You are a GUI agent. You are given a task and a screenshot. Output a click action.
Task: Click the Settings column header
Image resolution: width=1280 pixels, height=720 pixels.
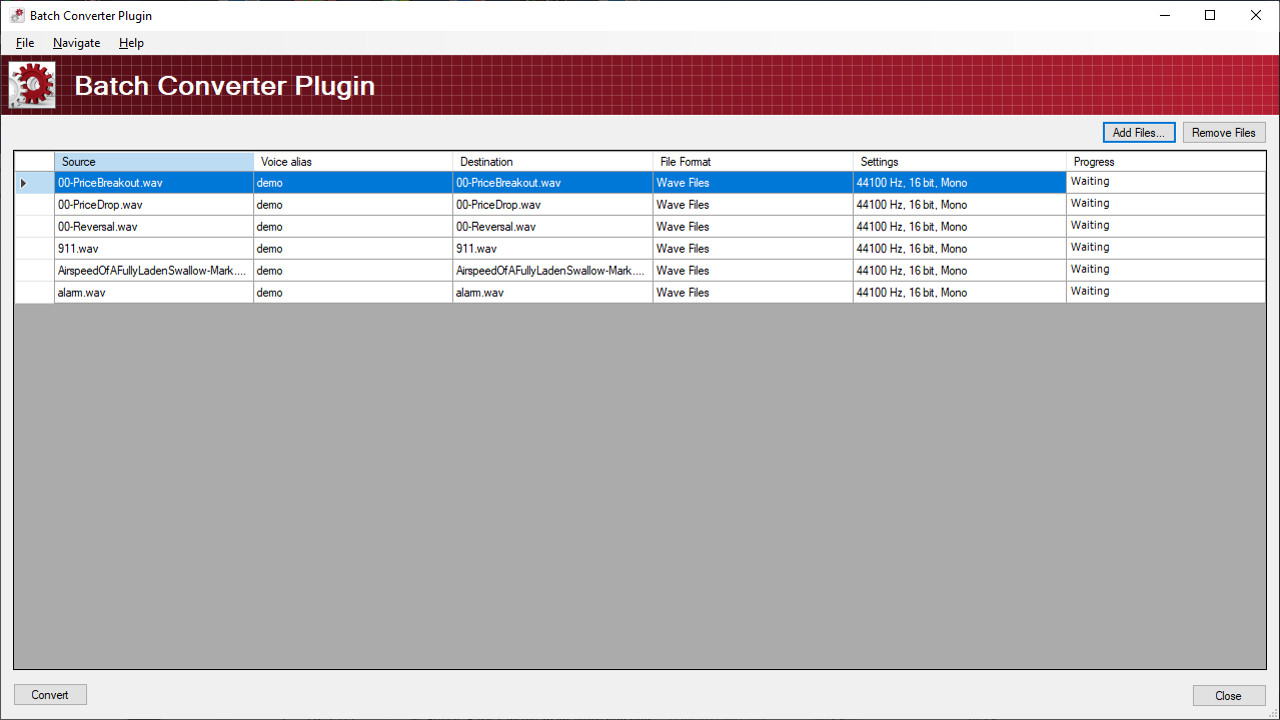click(958, 161)
